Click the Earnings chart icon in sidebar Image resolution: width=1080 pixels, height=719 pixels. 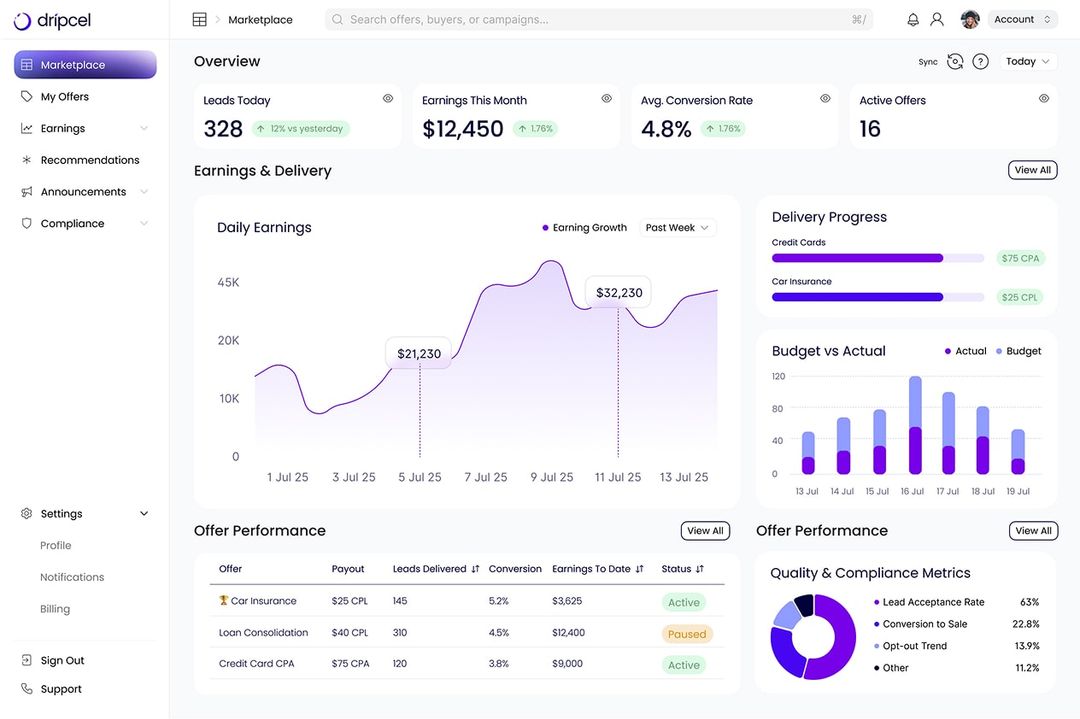[24, 127]
